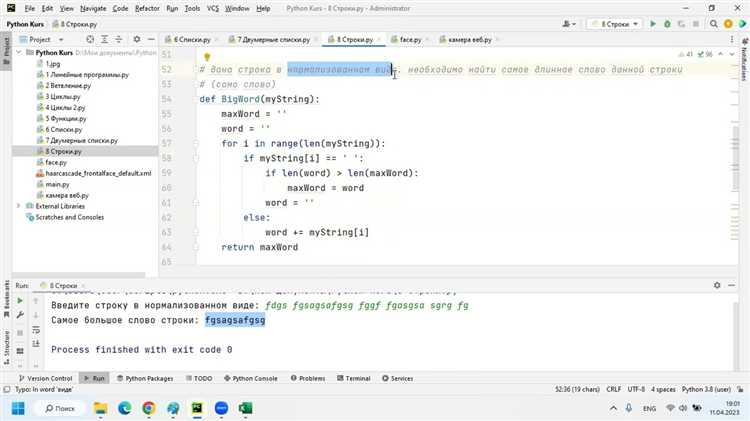Click the intention lightbulb icon in editor
This screenshot has height=421, width=750.
coord(206,58)
